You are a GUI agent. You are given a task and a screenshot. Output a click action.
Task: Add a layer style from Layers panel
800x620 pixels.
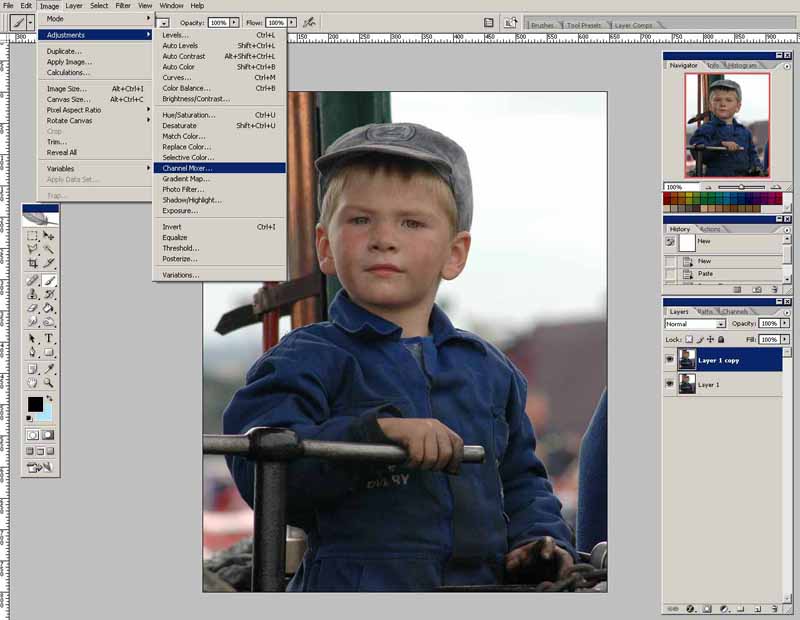(x=690, y=609)
